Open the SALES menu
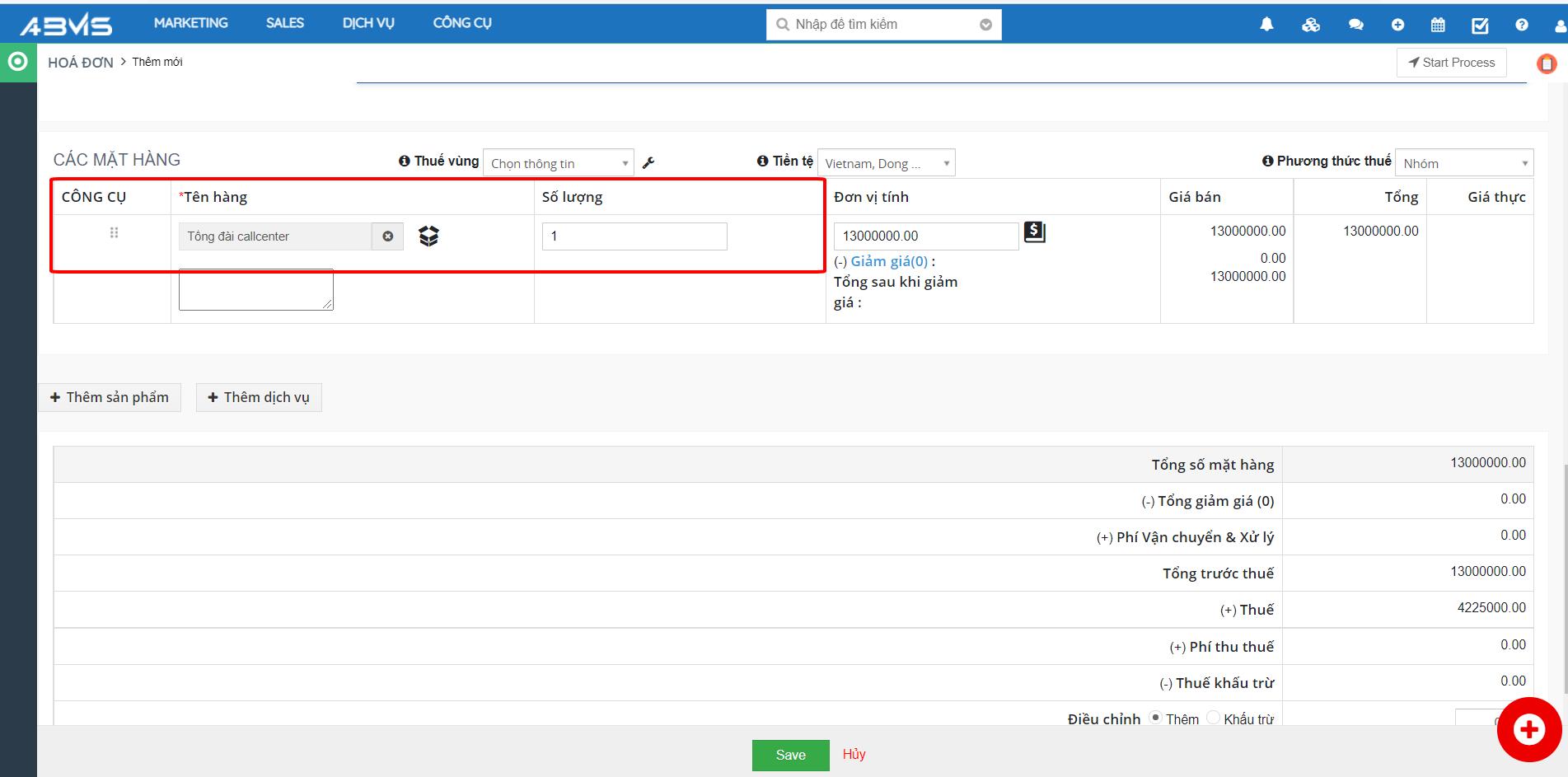This screenshot has width=1568, height=777. coord(285,23)
